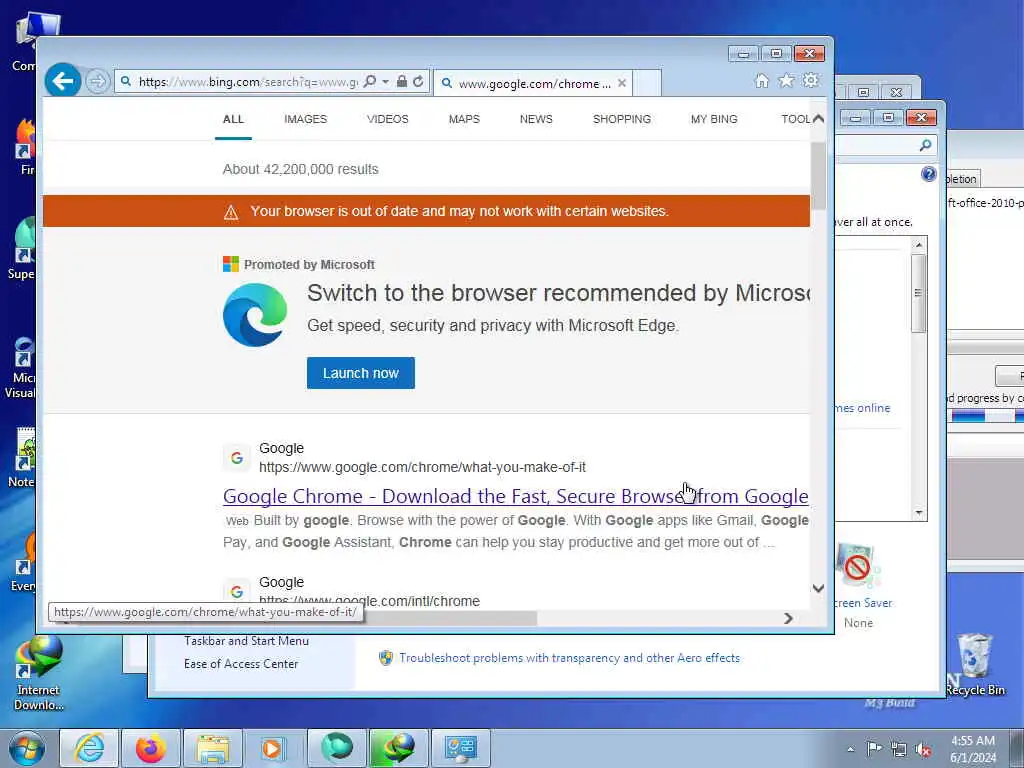Click the search icon in the background Control Panel window
Screen dimensions: 1024x768
point(925,145)
